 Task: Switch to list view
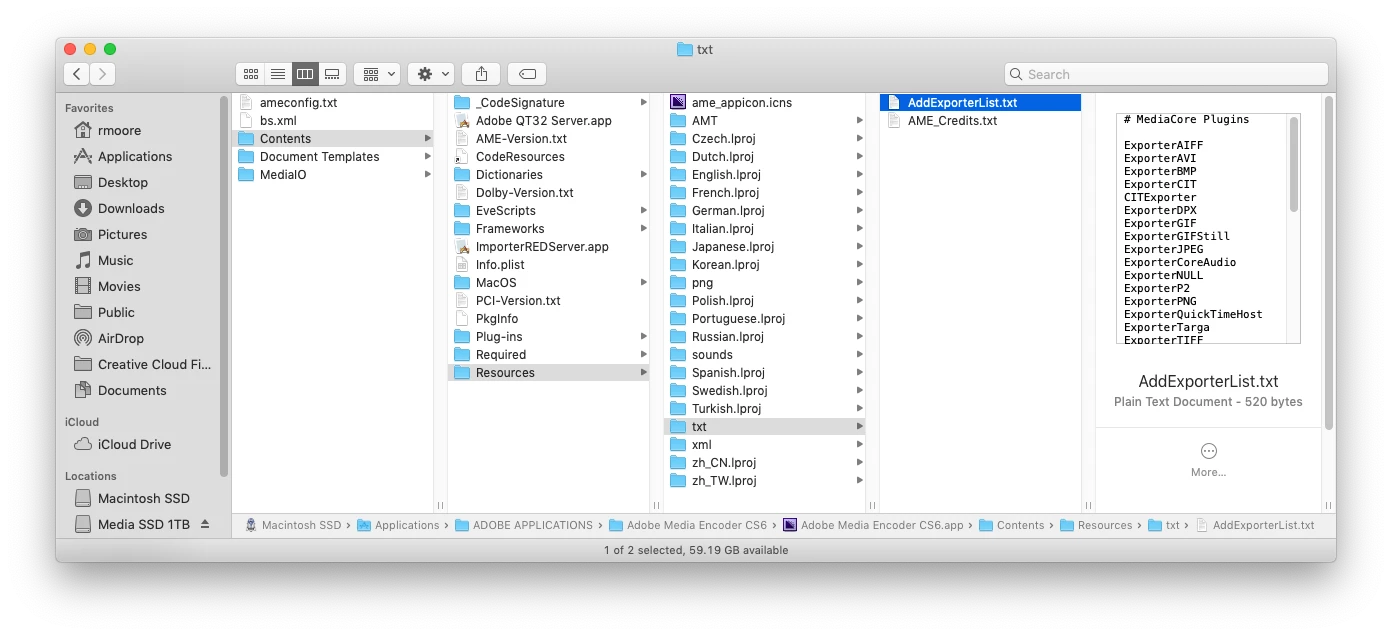(x=278, y=74)
